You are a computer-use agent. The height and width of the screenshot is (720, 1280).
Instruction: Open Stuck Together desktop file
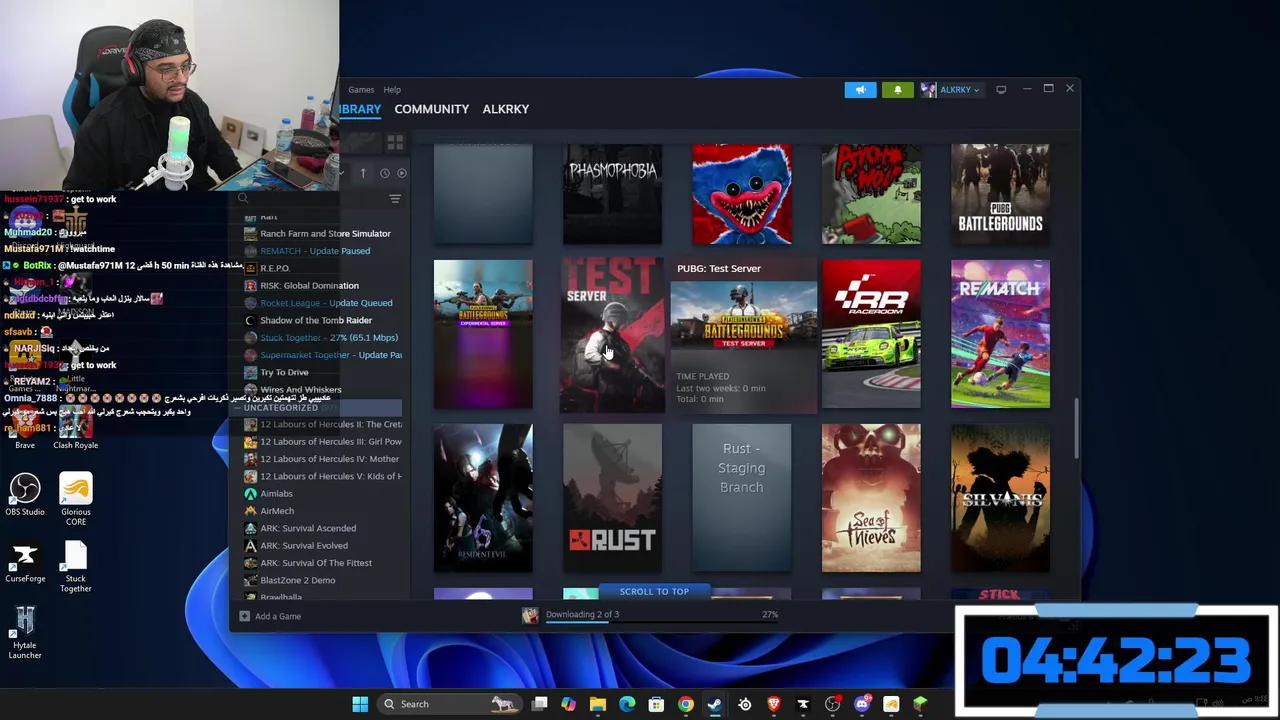[75, 567]
